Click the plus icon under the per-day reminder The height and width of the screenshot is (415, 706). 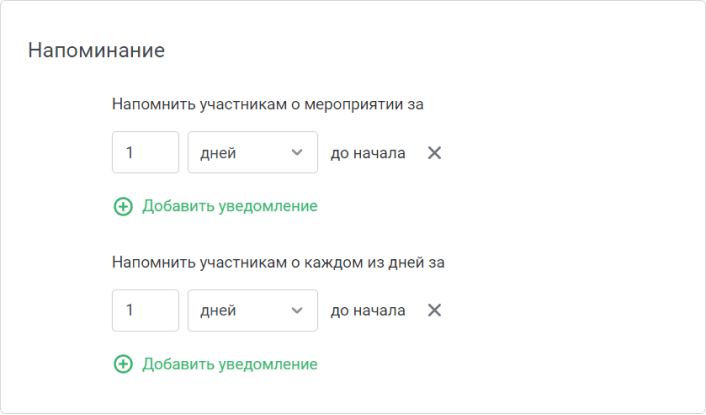point(123,364)
